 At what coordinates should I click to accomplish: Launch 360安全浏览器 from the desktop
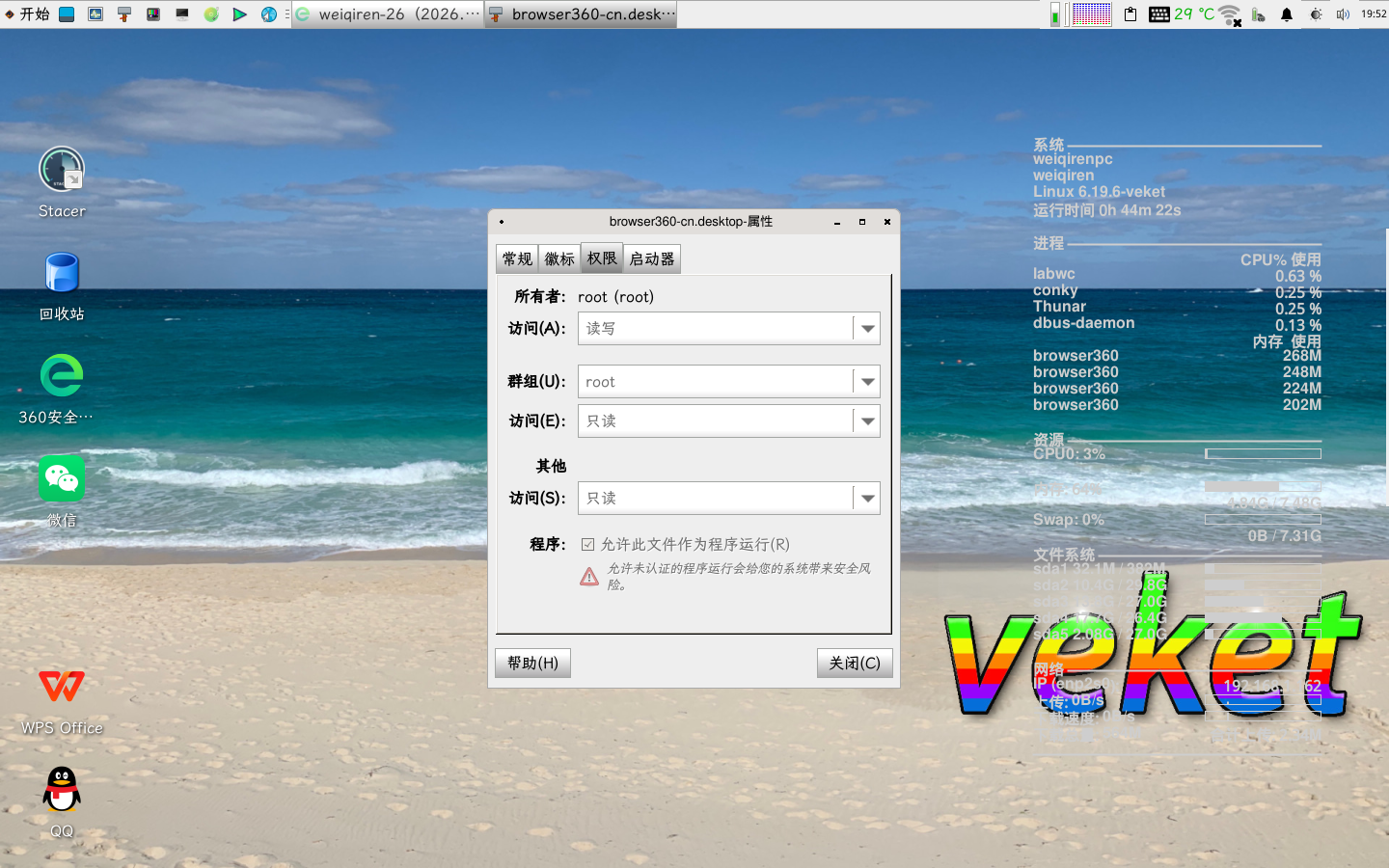click(x=61, y=376)
